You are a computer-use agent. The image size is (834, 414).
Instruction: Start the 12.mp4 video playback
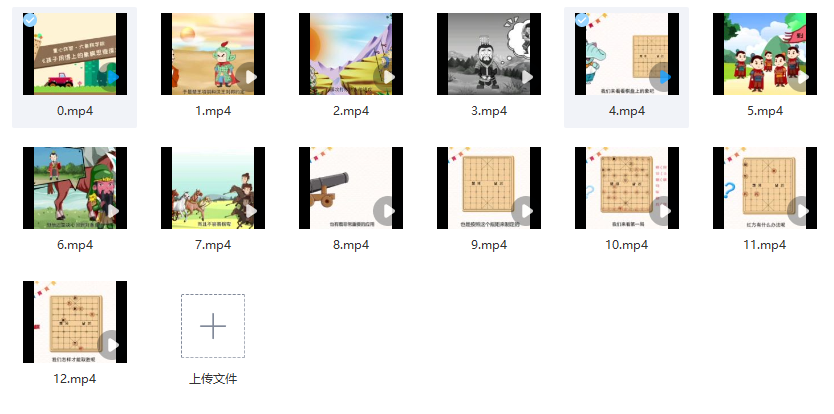tap(111, 345)
